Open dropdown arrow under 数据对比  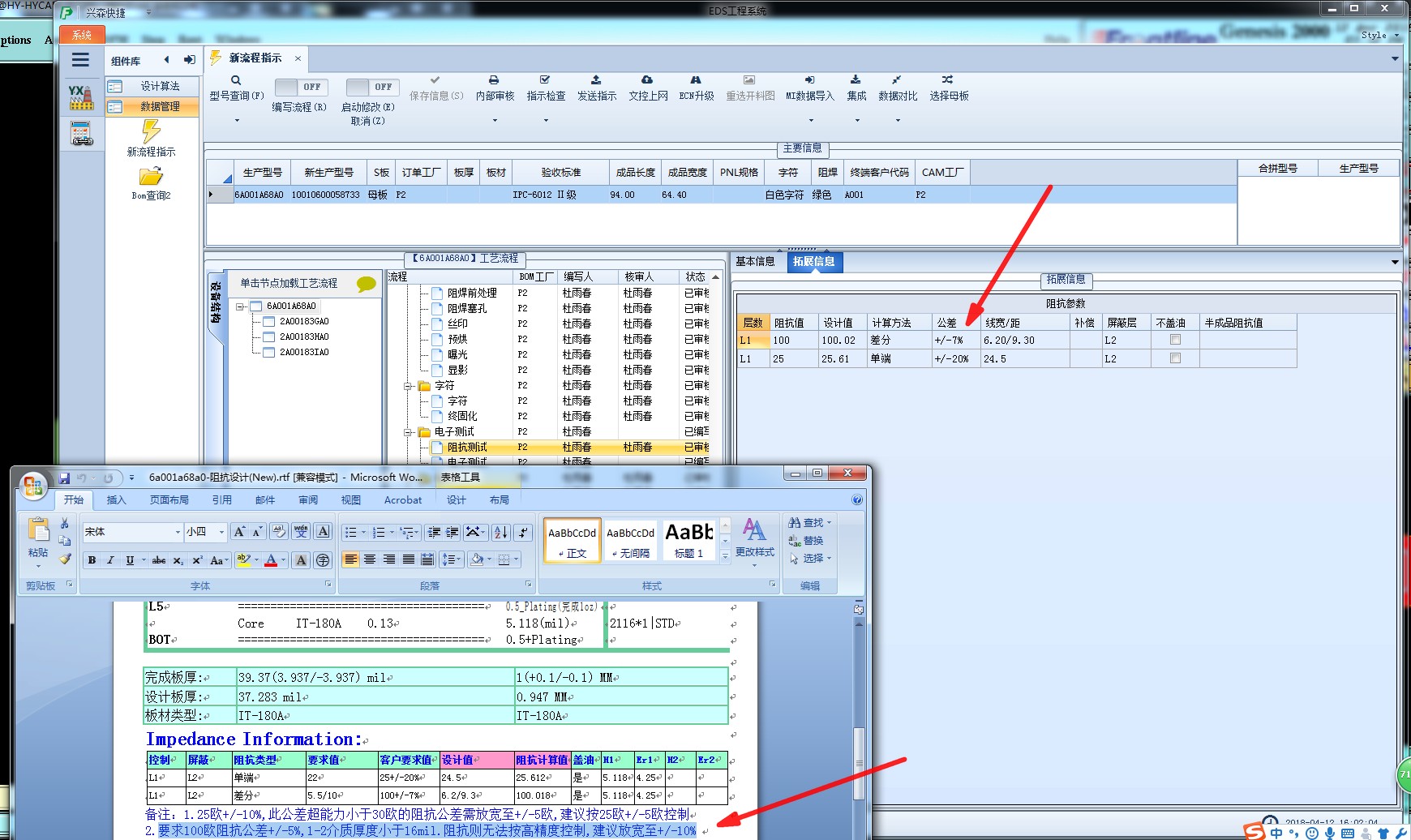(x=898, y=121)
